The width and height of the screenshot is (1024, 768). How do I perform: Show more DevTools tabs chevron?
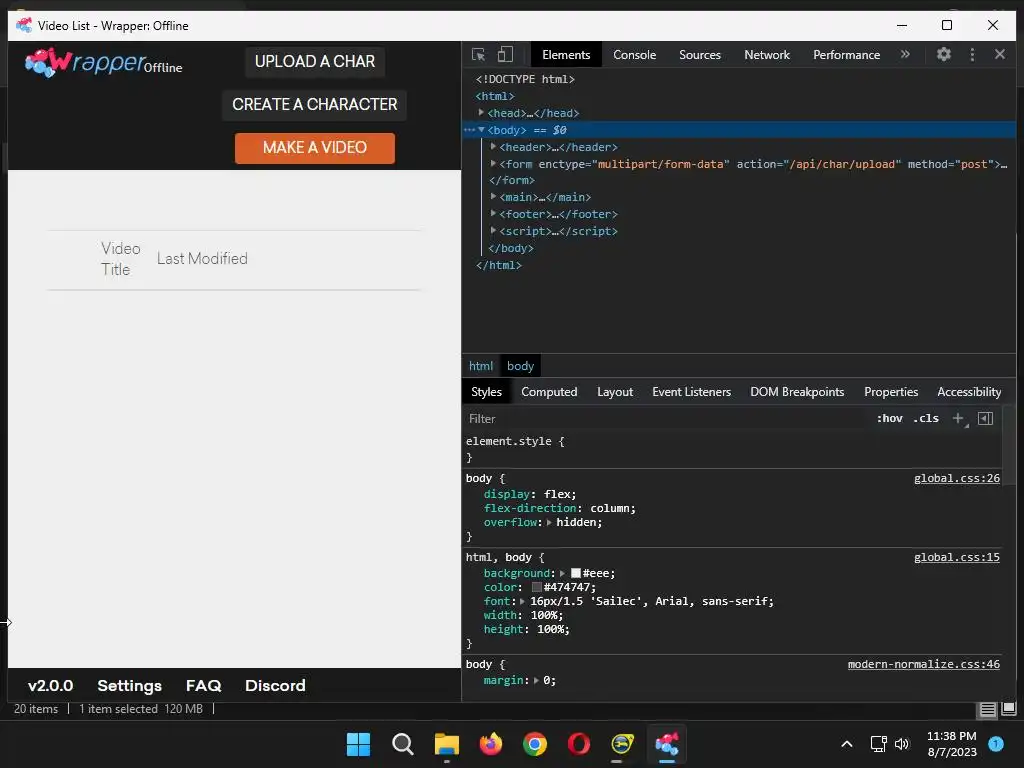point(905,54)
